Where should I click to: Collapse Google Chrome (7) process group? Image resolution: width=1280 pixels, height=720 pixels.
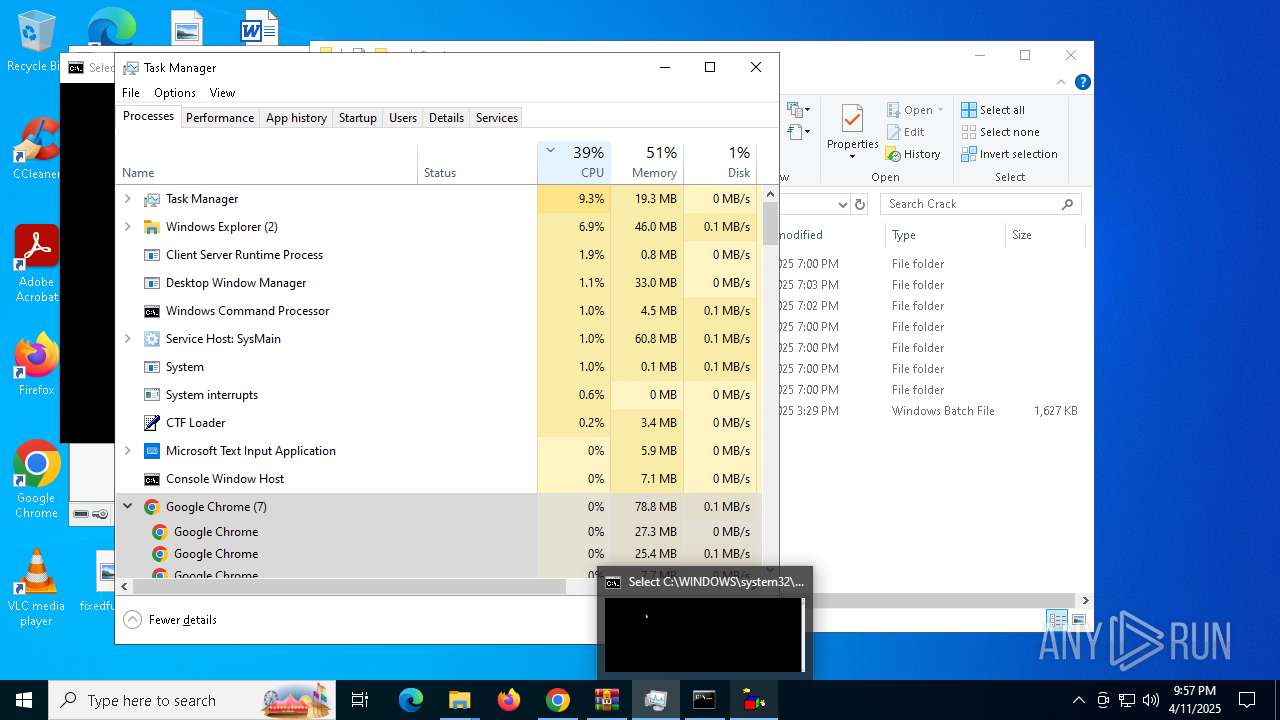[127, 507]
